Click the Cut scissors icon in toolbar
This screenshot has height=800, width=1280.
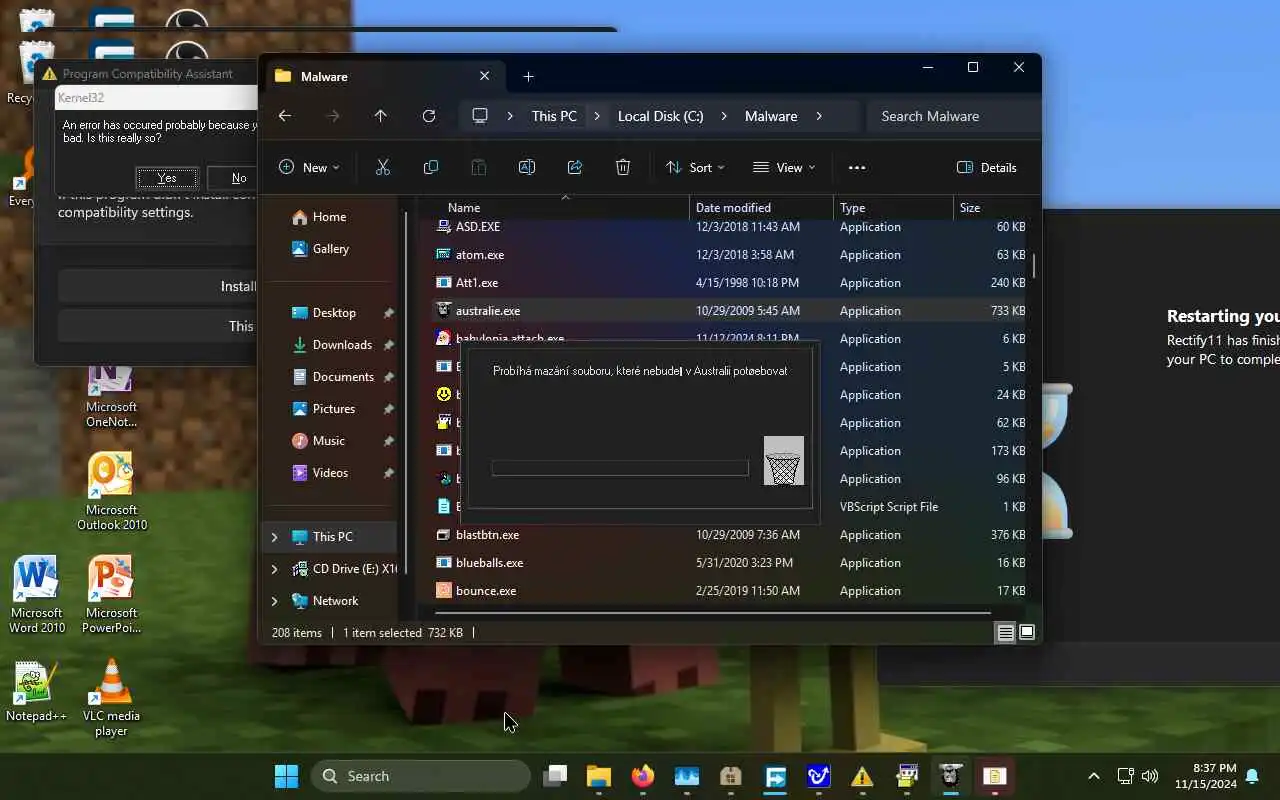tap(383, 167)
